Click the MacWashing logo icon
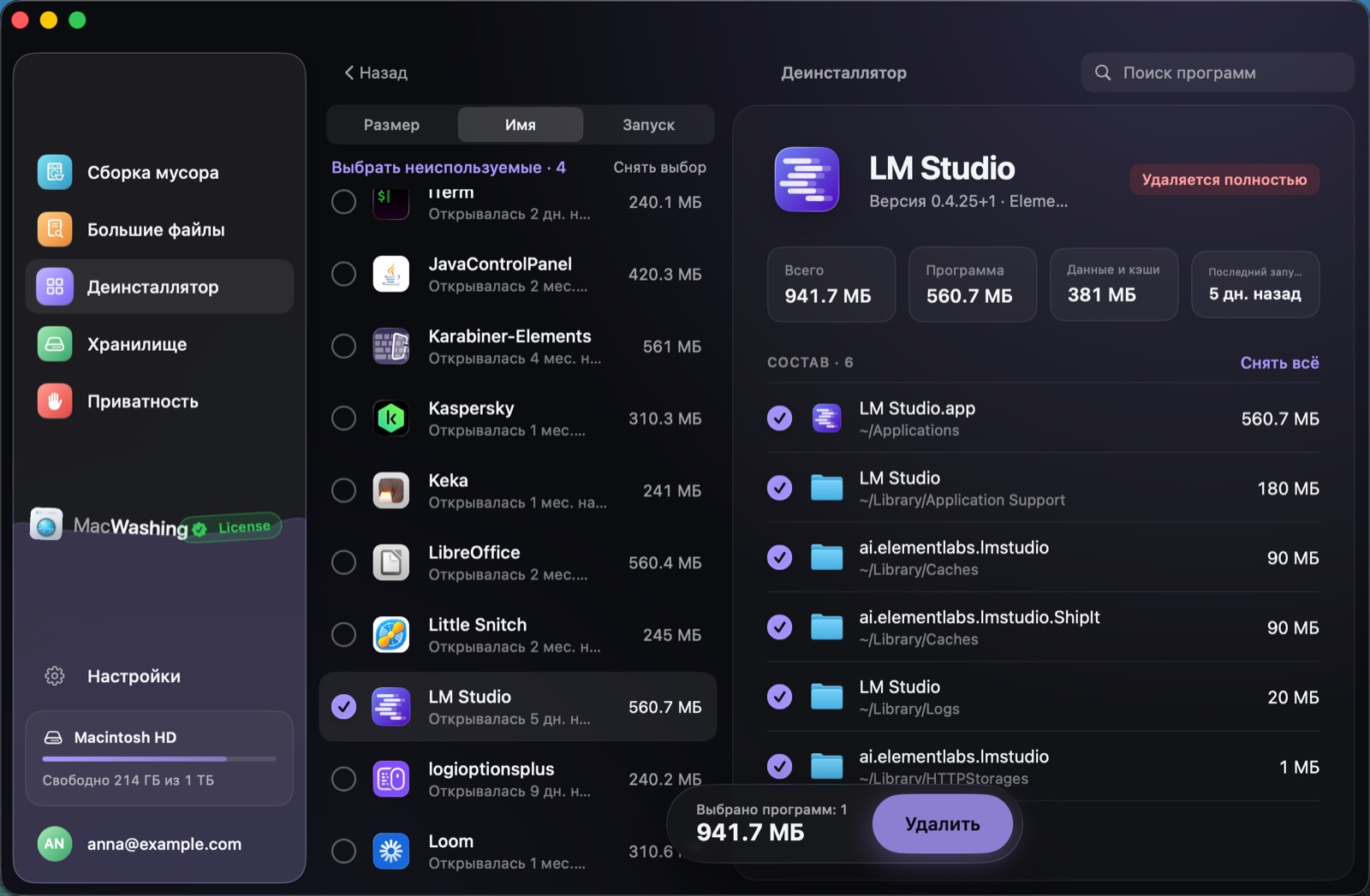1370x896 pixels. 46,524
